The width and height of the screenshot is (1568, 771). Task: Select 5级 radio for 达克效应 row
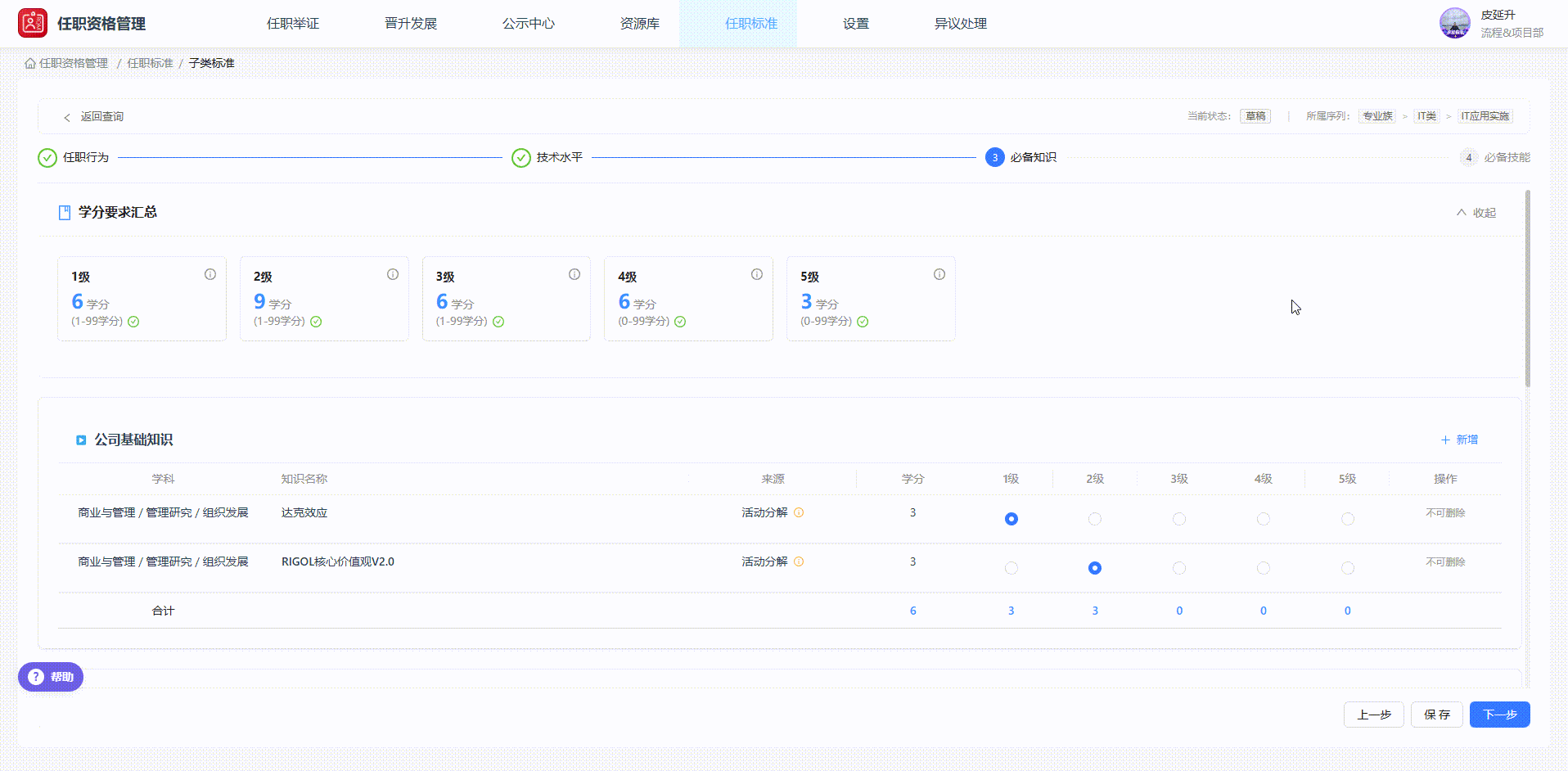pyautogui.click(x=1348, y=519)
